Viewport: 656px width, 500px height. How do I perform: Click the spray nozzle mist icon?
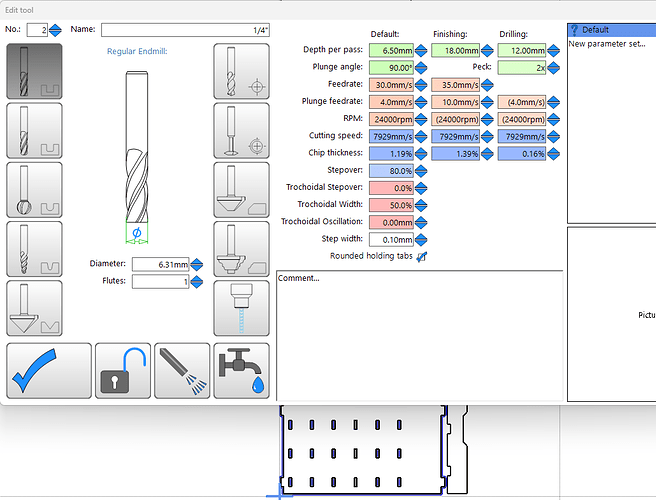(x=181, y=371)
